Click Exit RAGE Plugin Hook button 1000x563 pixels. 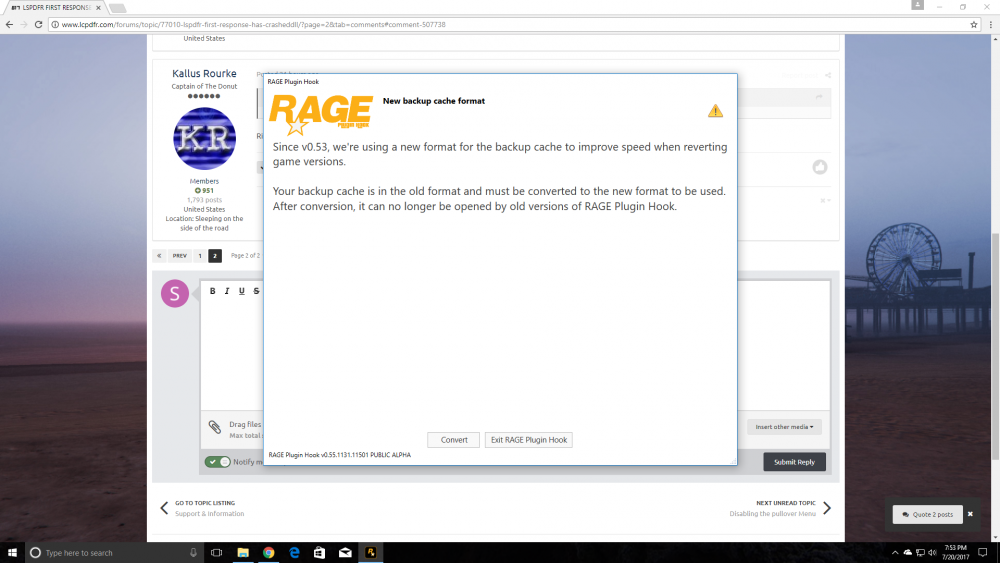coord(529,440)
